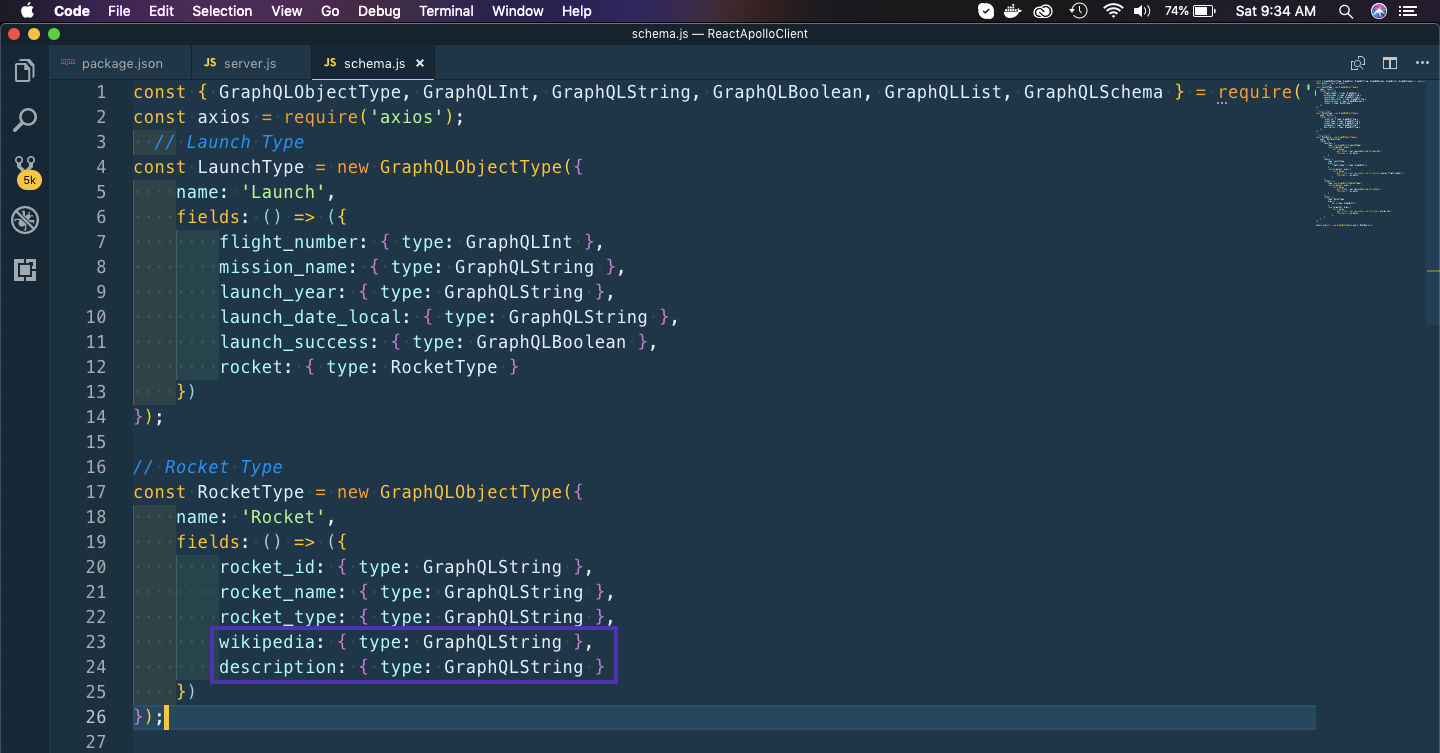Activate Siri from the menu bar
This screenshot has width=1440, height=753.
point(1379,11)
